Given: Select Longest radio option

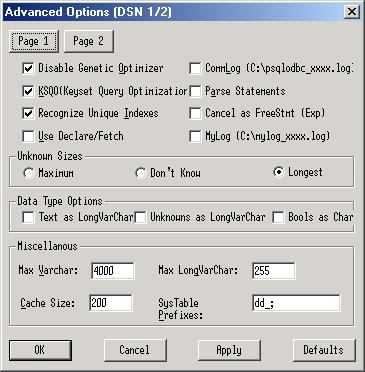Looking at the screenshot, I should [279, 172].
